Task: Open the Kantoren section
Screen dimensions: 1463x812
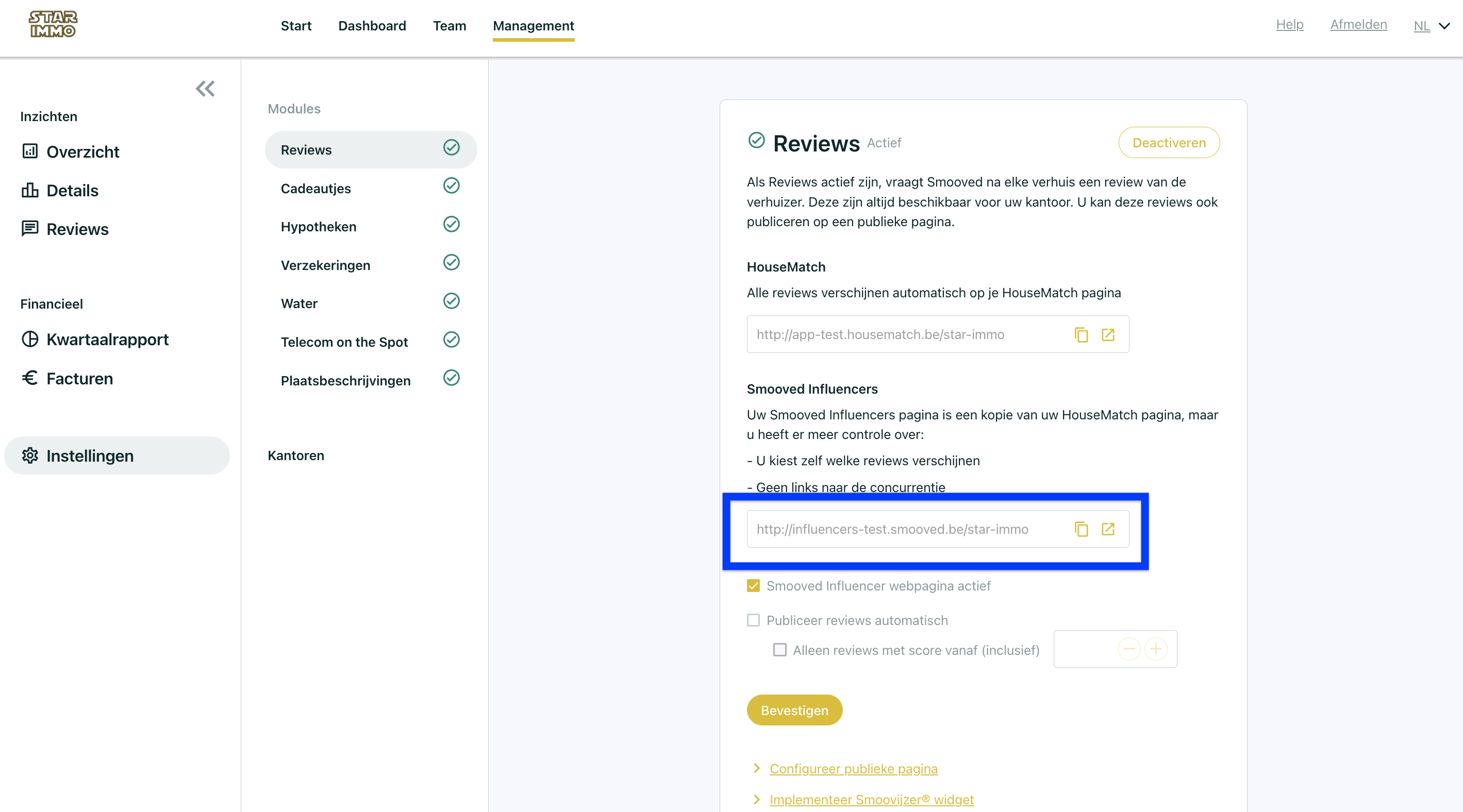Action: pyautogui.click(x=296, y=455)
